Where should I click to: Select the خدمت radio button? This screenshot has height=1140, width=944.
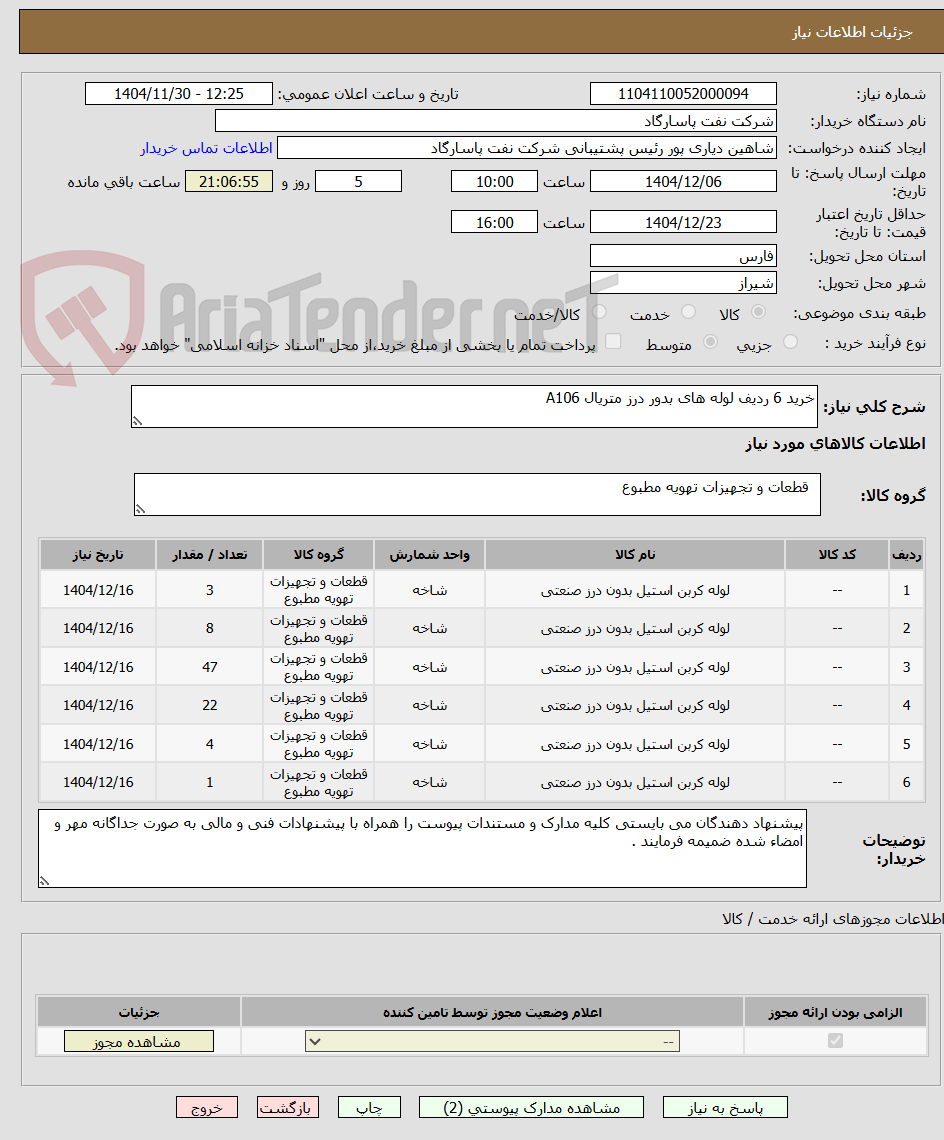(x=688, y=312)
